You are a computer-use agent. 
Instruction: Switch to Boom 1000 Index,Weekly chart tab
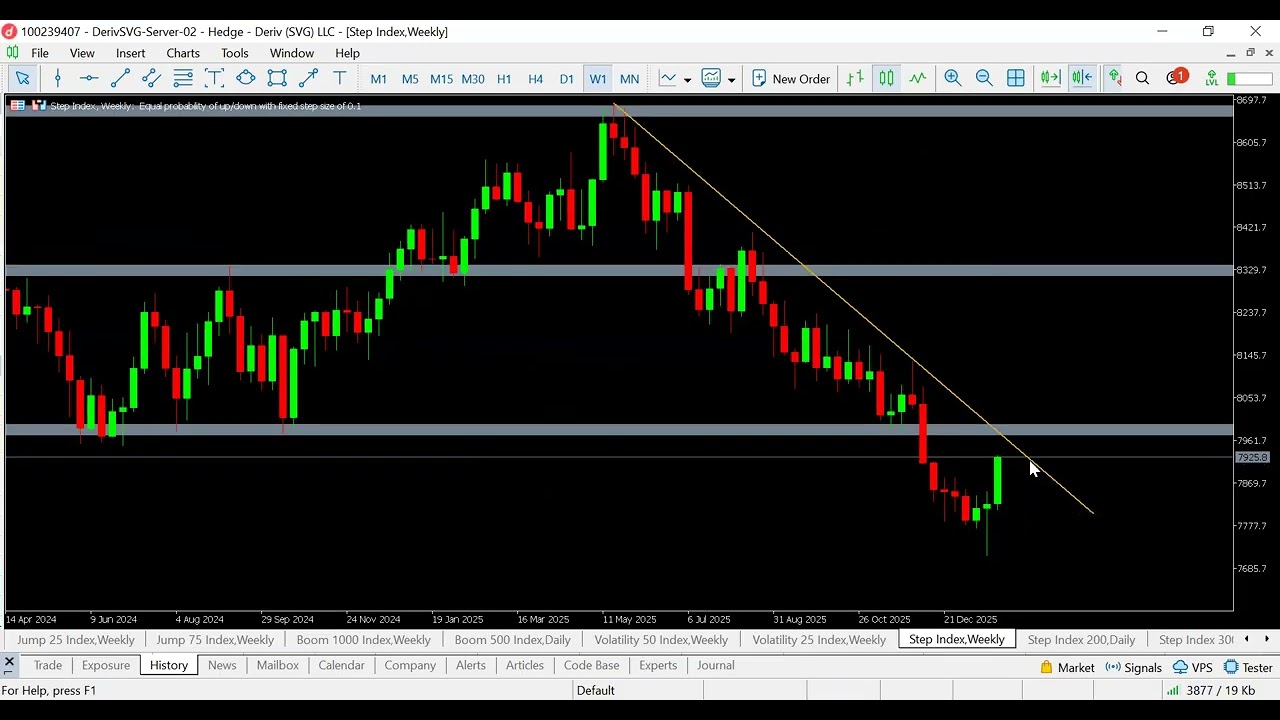(363, 640)
